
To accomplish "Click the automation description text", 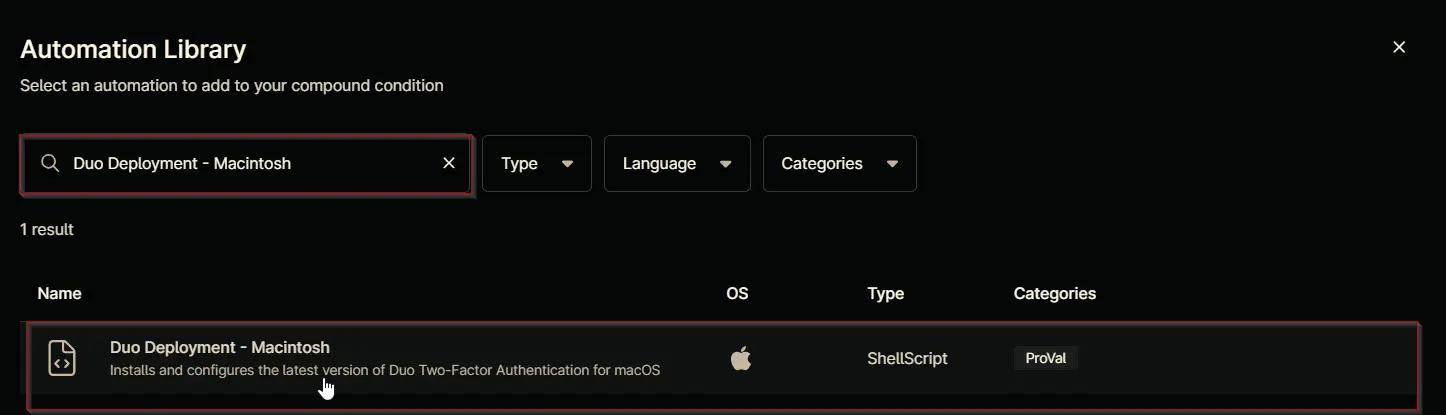I will pyautogui.click(x=385, y=370).
